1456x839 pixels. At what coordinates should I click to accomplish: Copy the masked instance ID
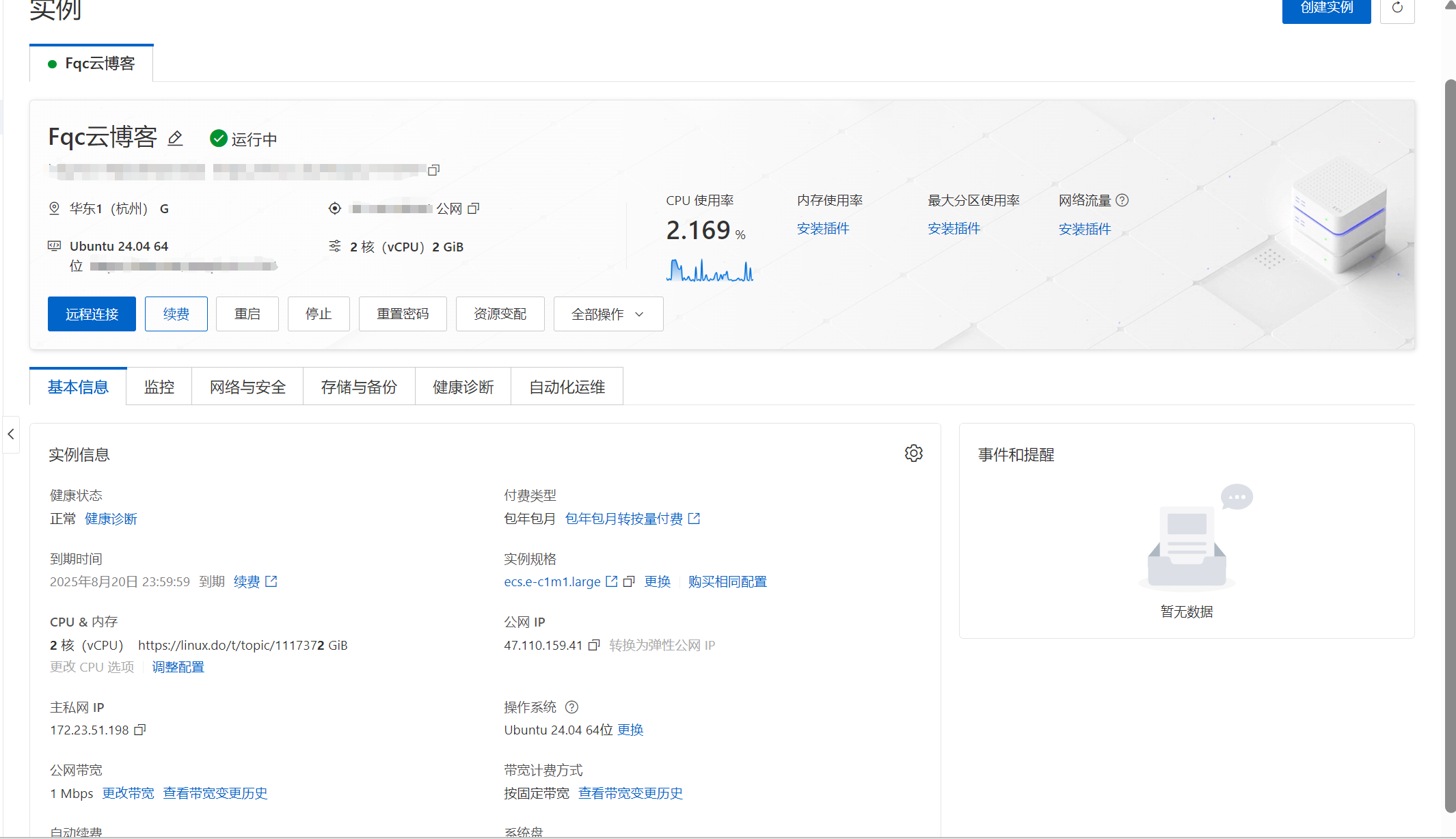pyautogui.click(x=433, y=170)
